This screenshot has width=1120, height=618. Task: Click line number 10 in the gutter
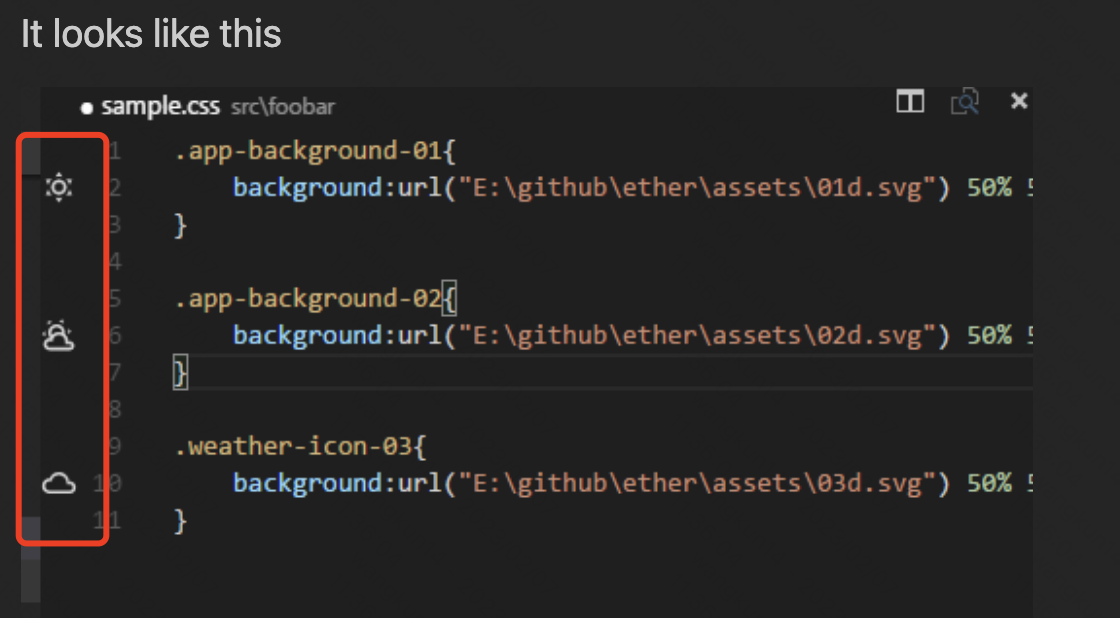pos(106,484)
